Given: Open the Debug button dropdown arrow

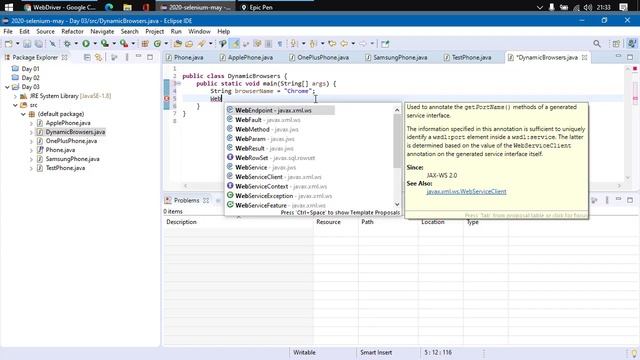Looking at the screenshot, I should [76, 44].
